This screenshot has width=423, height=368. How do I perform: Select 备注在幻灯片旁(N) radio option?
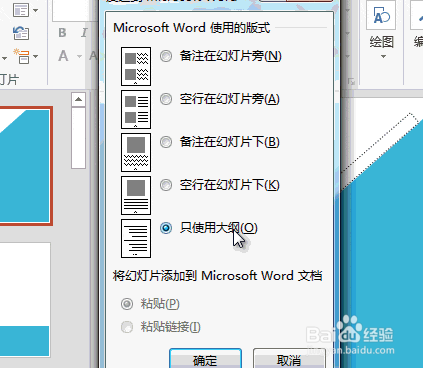click(166, 56)
